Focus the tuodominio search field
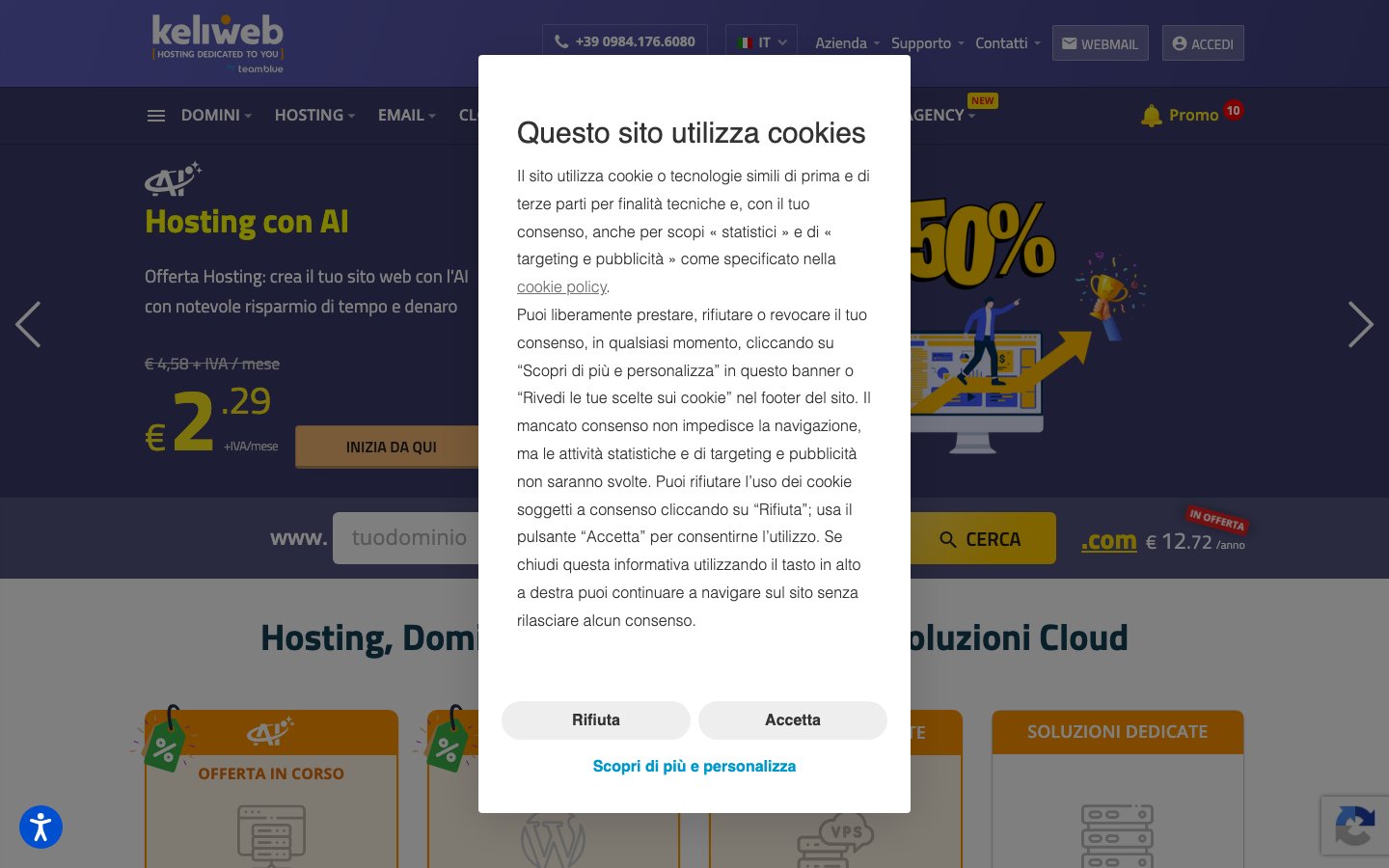 tap(406, 538)
